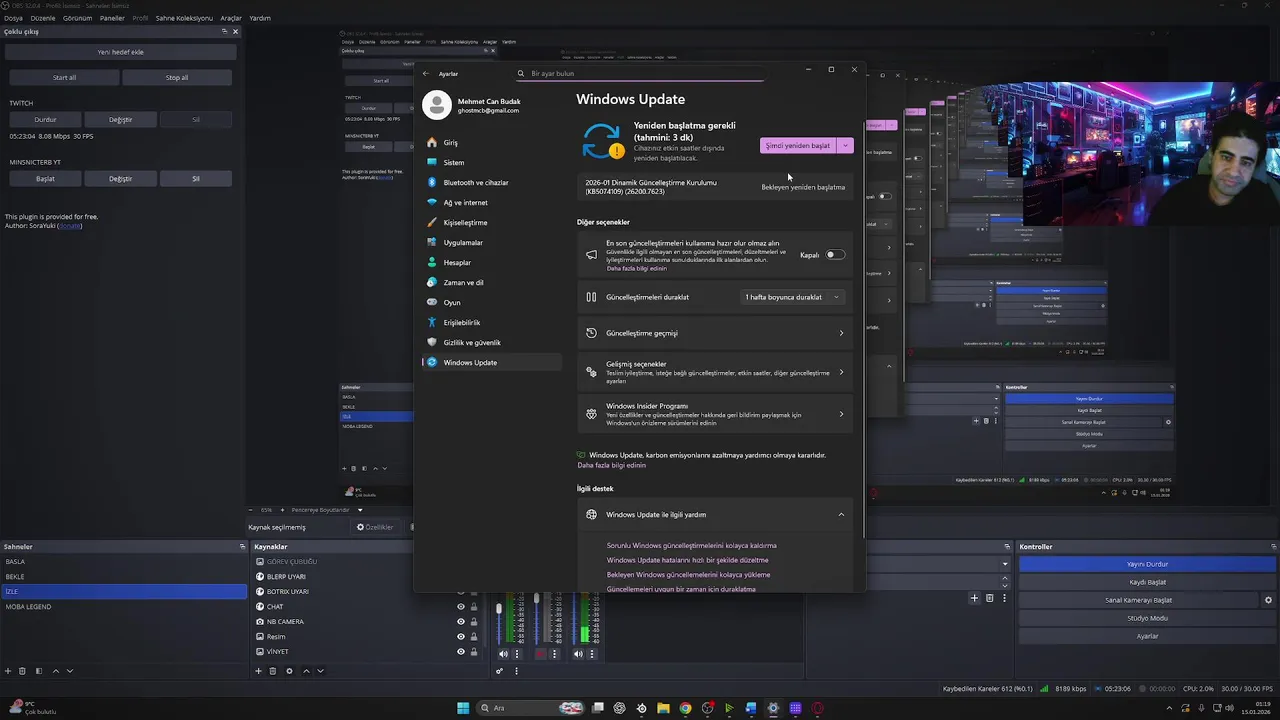Click 'Bir ayar bulun' search field
The image size is (1280, 720).
click(x=640, y=73)
